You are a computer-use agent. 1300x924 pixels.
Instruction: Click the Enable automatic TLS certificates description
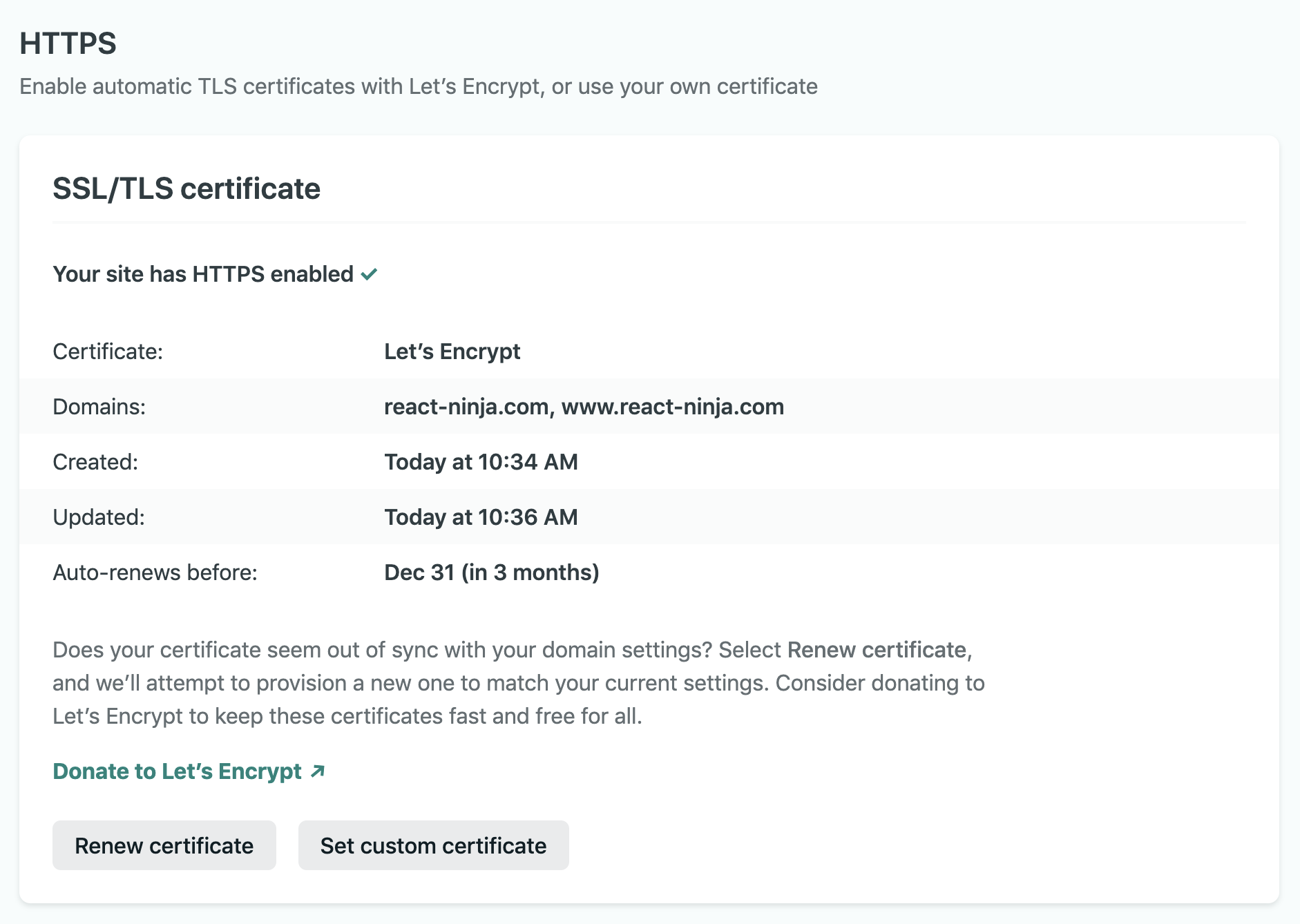[419, 86]
